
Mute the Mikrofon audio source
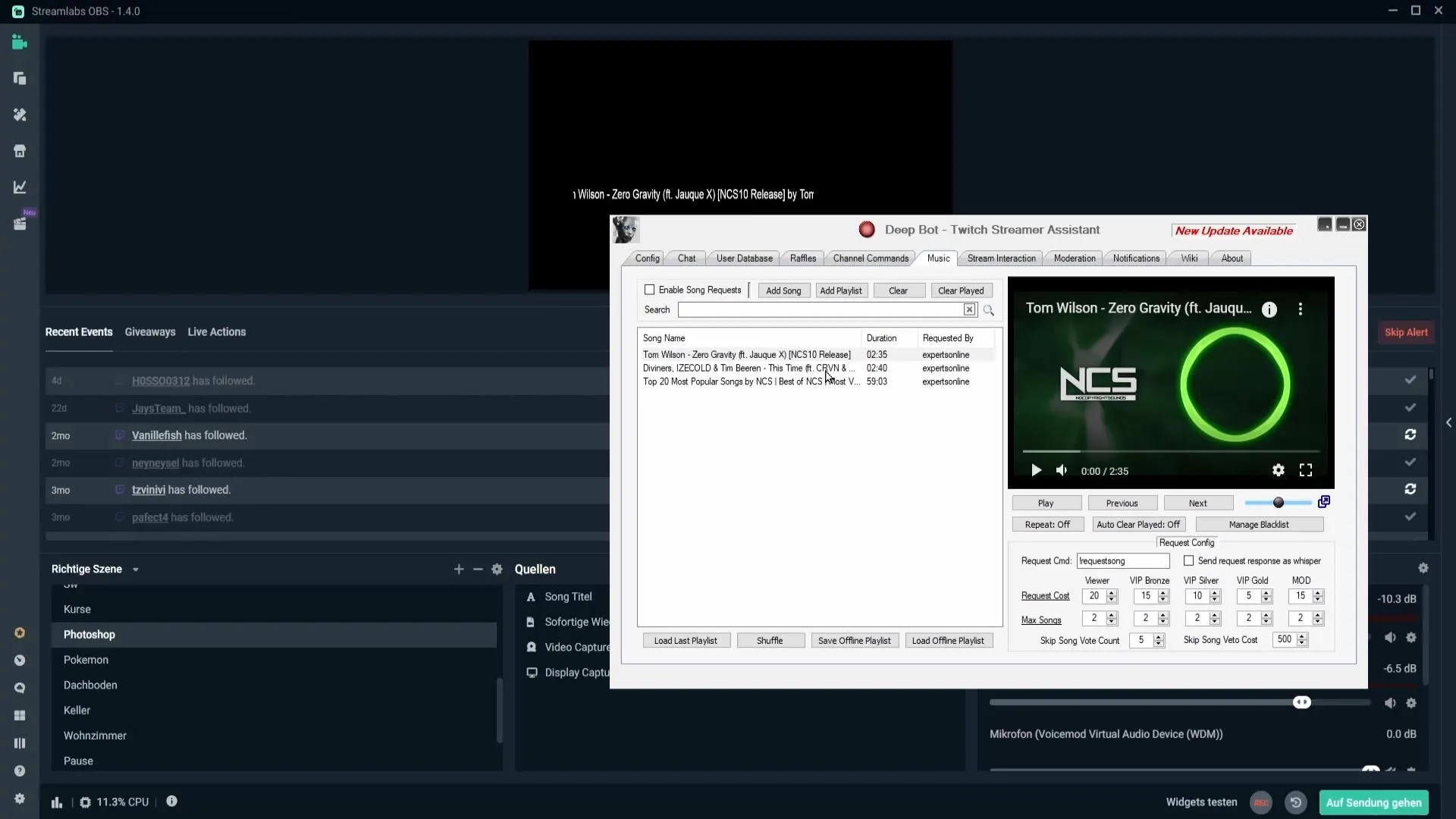1390,769
